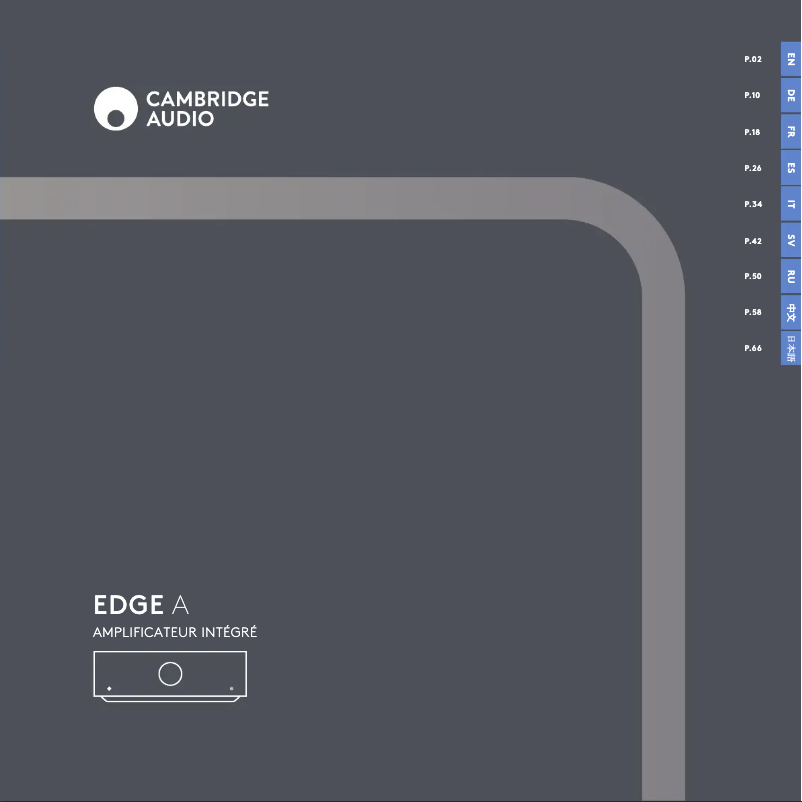Switch to the FR language tab
Screen dimensions: 802x802
click(x=790, y=132)
